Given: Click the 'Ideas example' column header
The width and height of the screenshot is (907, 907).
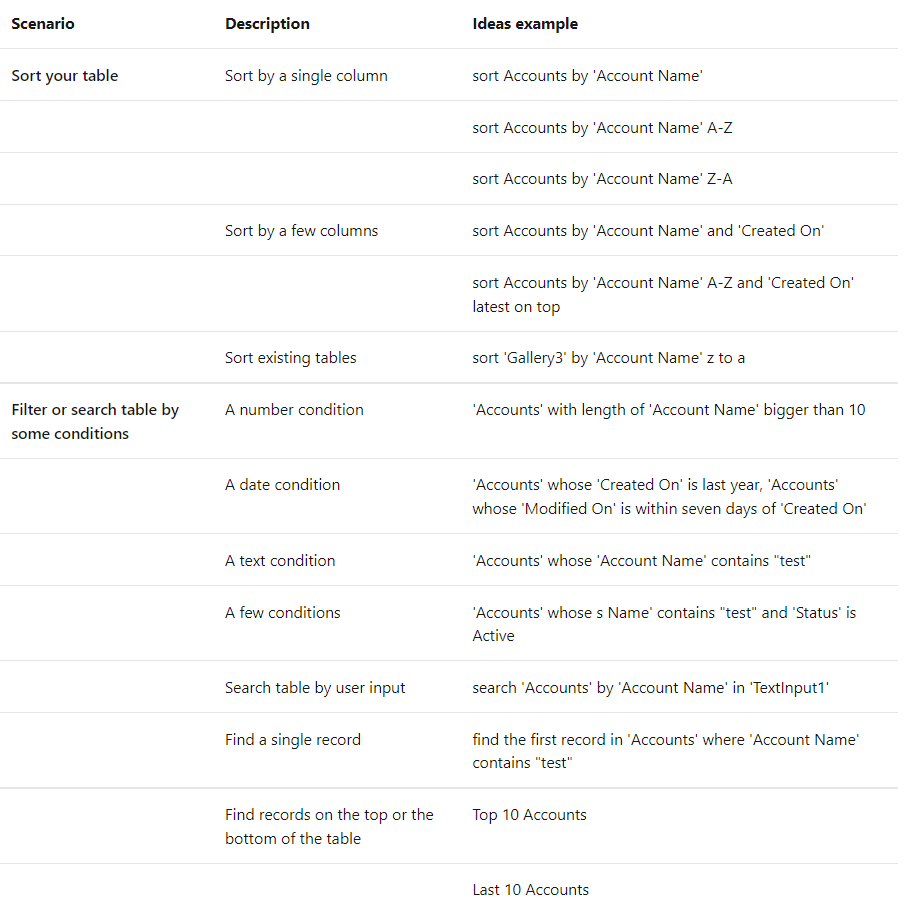Looking at the screenshot, I should (525, 24).
